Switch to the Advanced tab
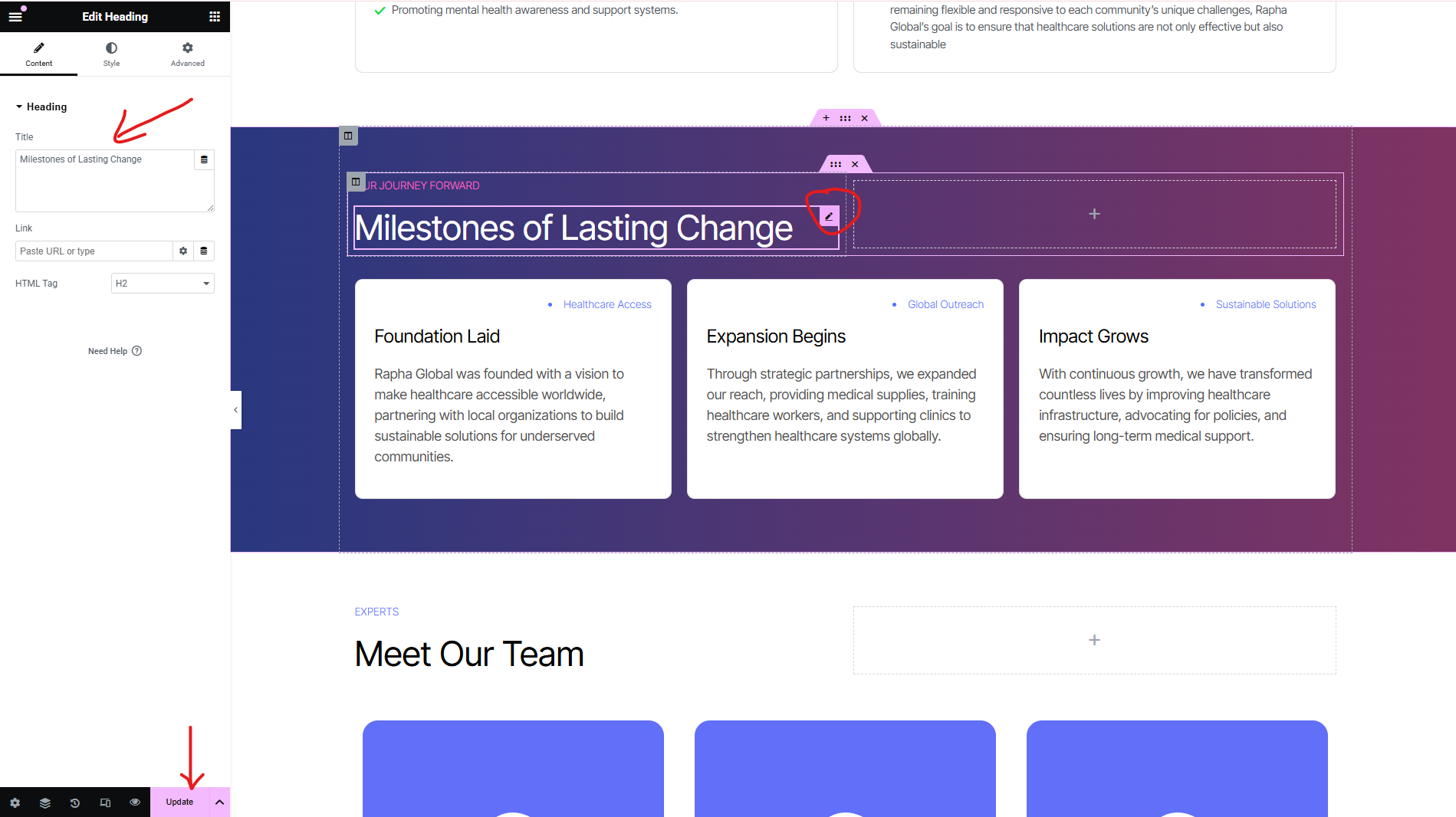Image resolution: width=1456 pixels, height=817 pixels. (187, 54)
